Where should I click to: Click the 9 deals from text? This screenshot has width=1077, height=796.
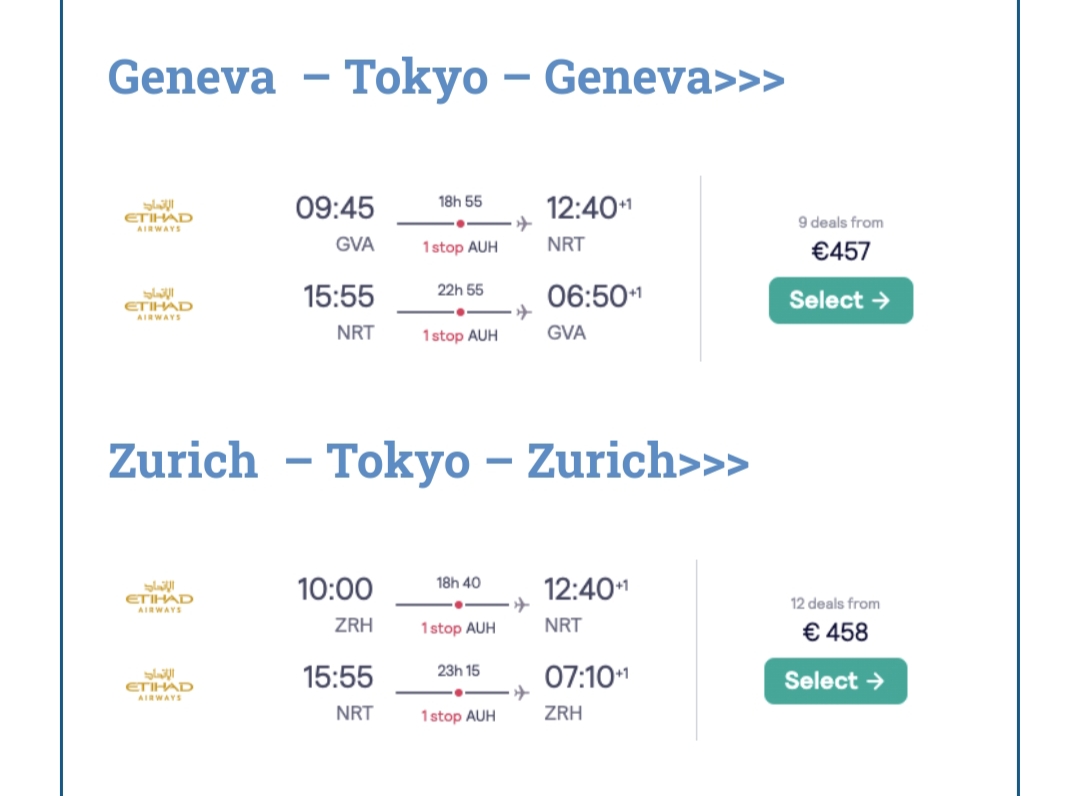841,223
